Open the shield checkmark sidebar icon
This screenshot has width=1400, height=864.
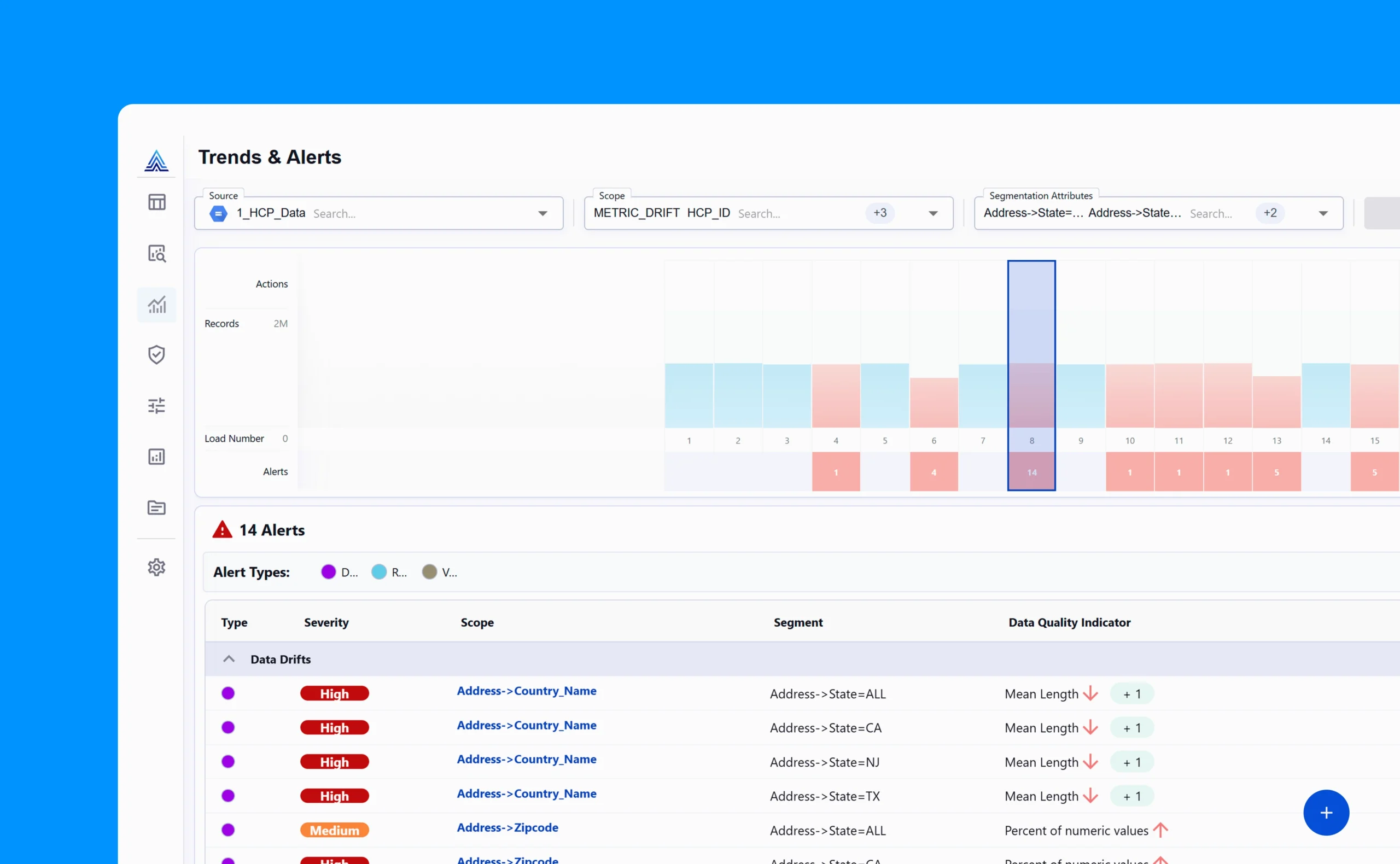[156, 355]
